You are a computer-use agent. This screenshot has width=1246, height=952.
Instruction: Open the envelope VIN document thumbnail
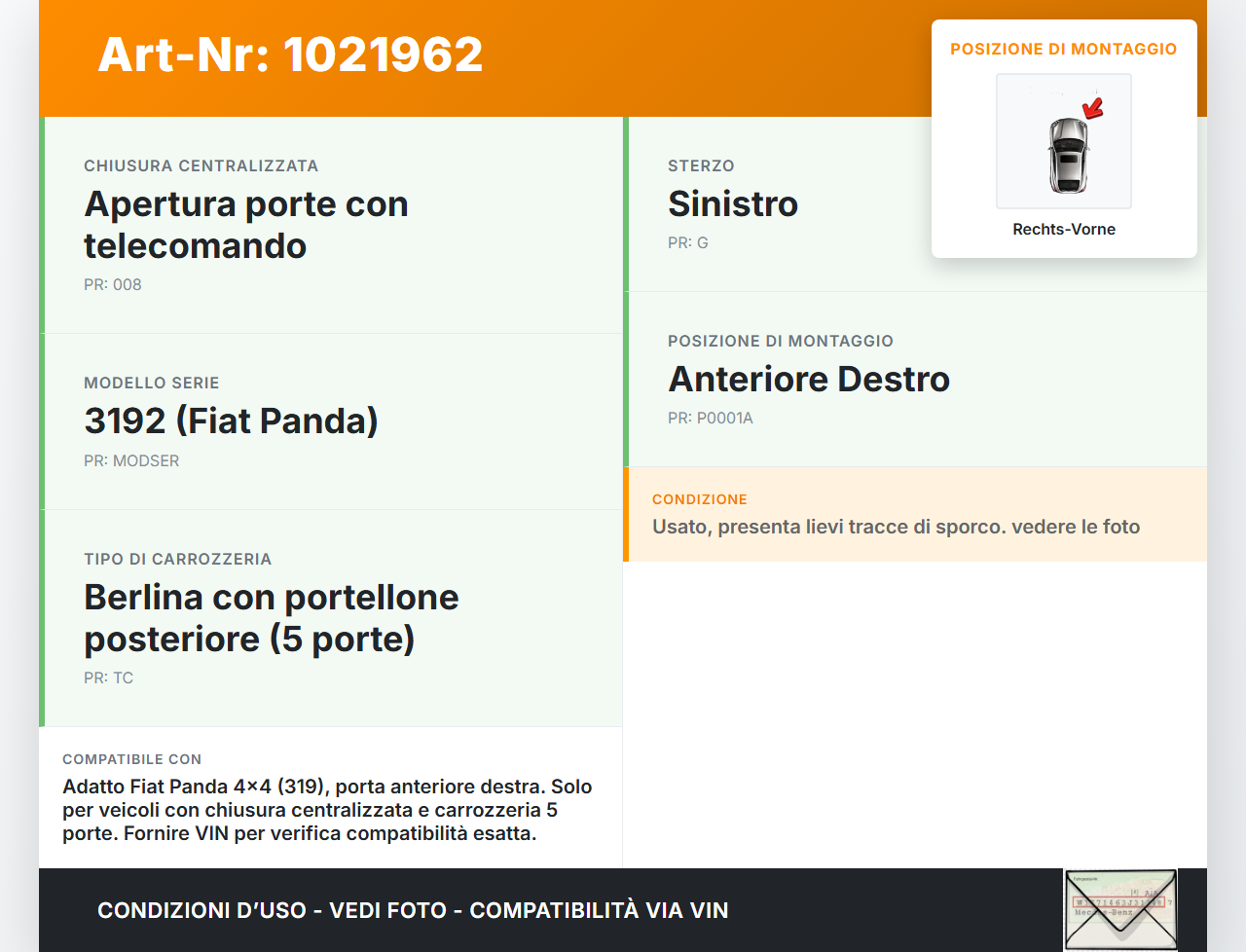pyautogui.click(x=1120, y=909)
